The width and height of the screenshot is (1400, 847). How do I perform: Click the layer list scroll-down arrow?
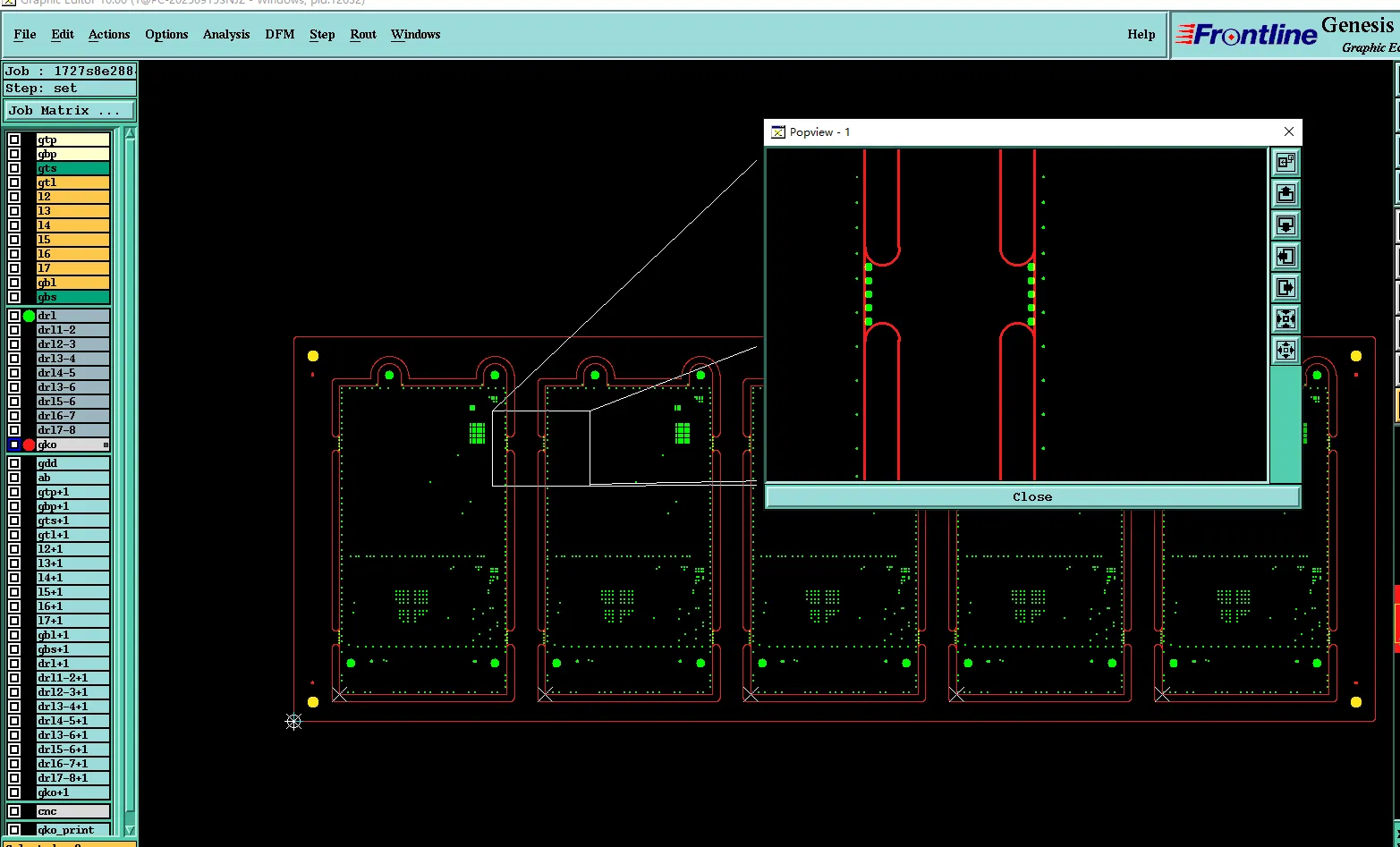tap(130, 830)
